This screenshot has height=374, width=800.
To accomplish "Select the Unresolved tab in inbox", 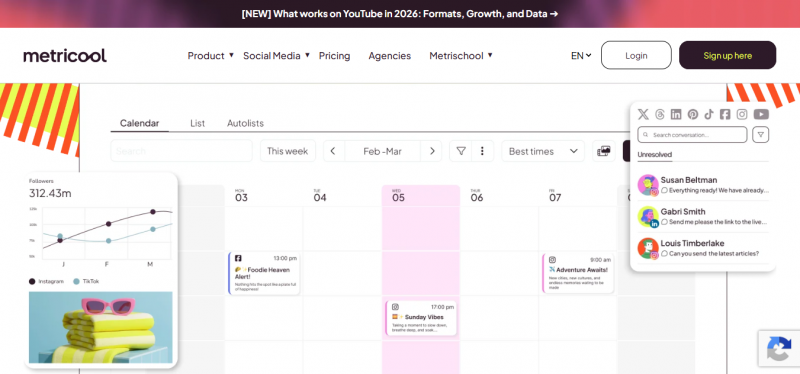I will [655, 155].
